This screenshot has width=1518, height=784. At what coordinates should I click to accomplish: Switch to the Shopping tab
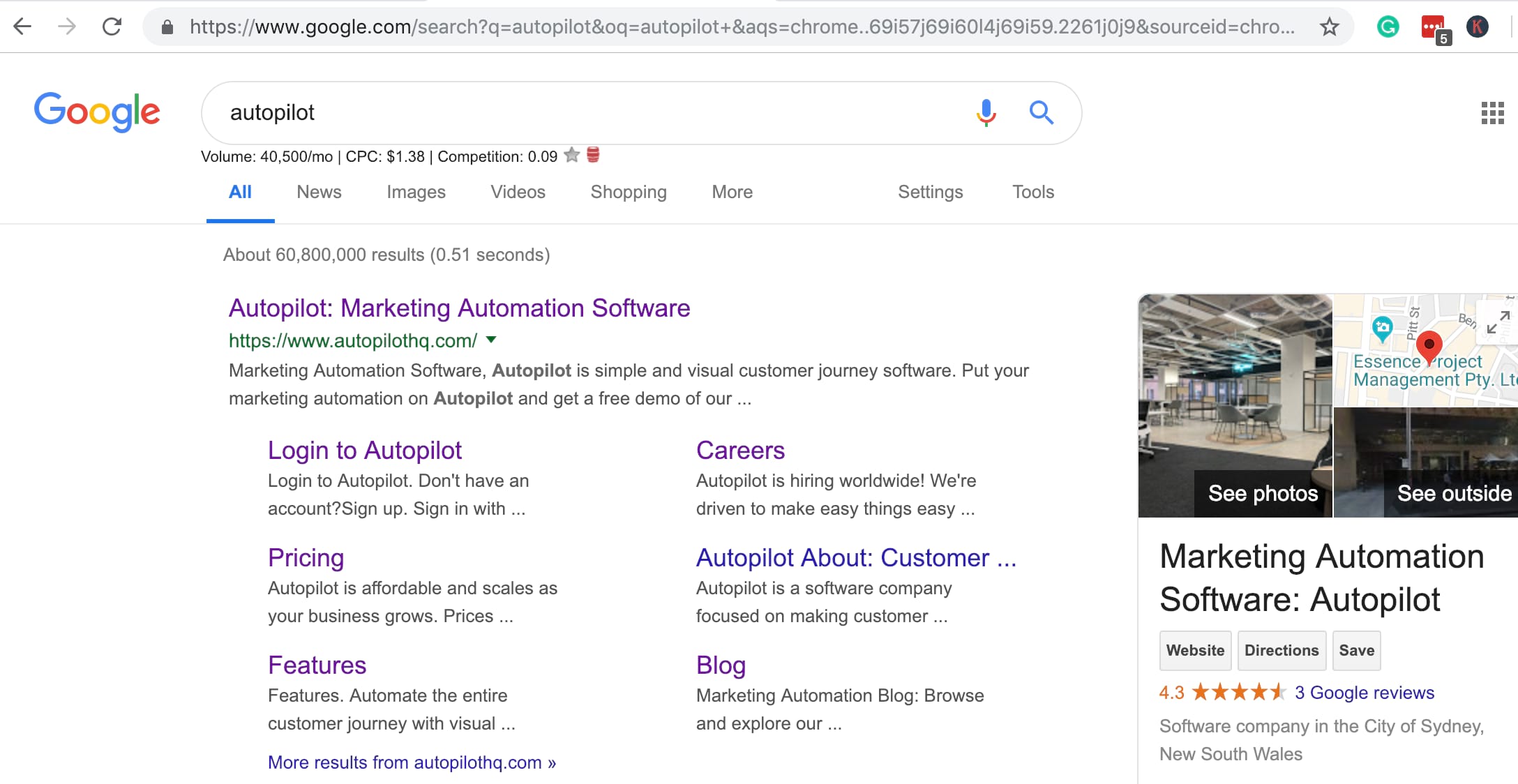(x=628, y=192)
